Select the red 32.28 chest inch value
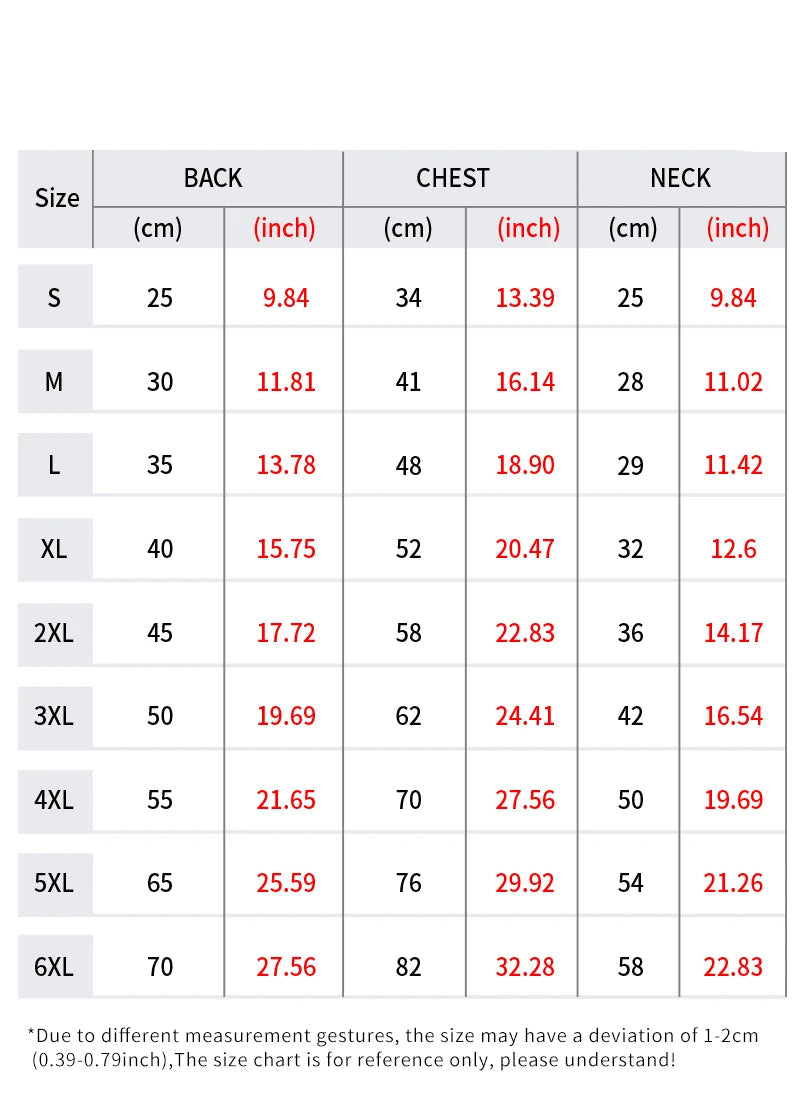 pos(525,967)
